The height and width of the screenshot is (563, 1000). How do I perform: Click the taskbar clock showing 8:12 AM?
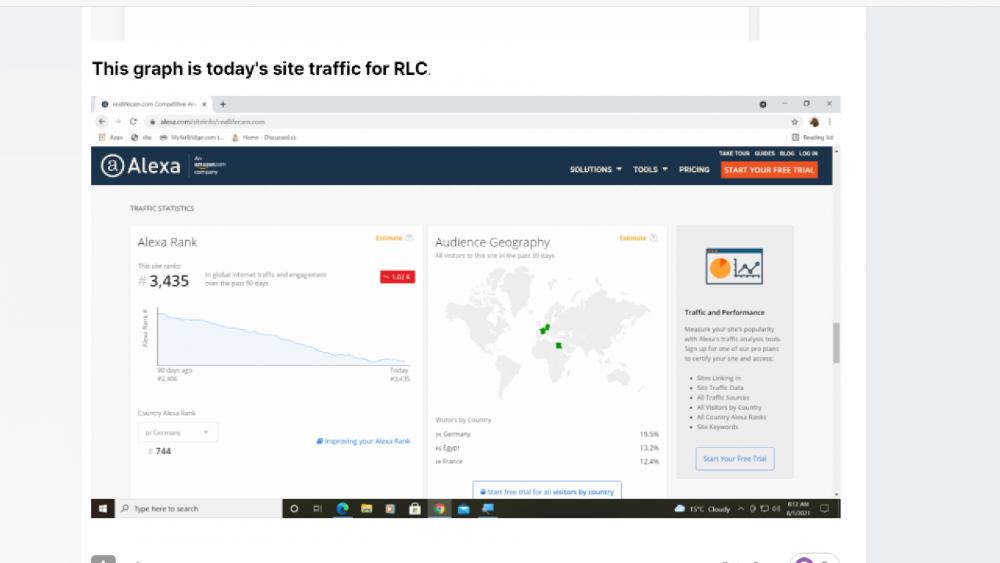click(x=798, y=509)
